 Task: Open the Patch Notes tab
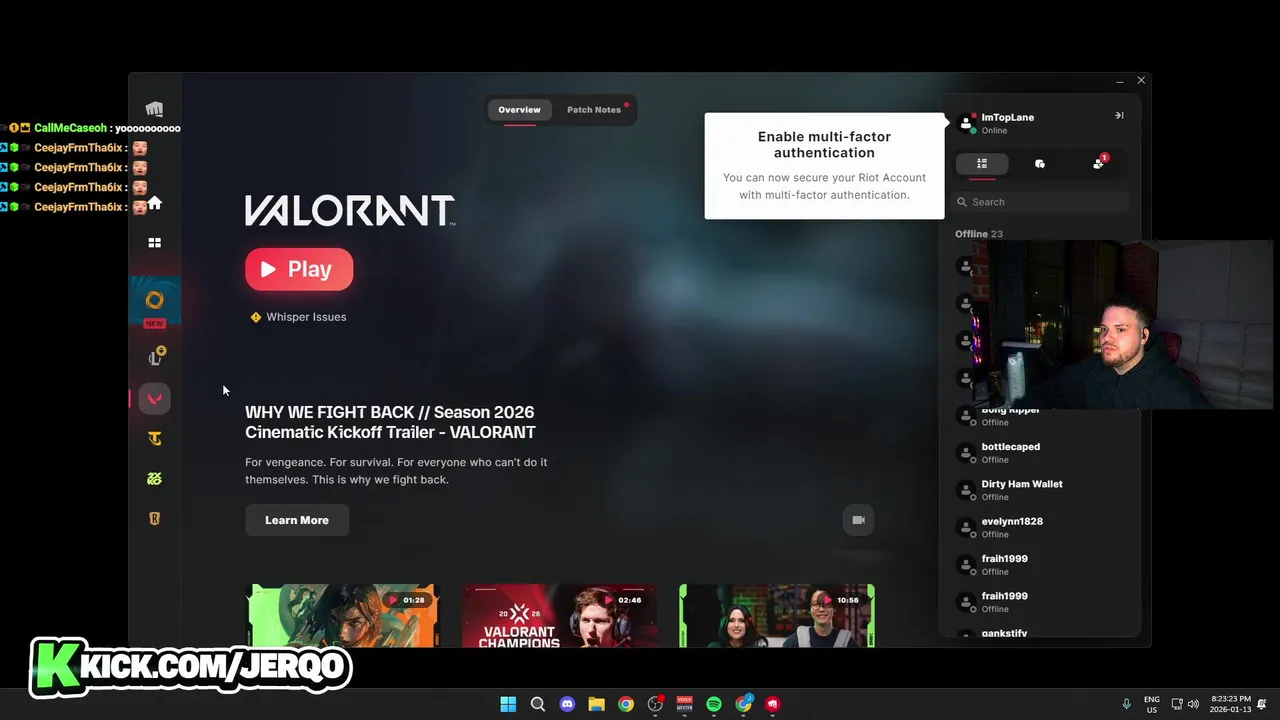[594, 109]
